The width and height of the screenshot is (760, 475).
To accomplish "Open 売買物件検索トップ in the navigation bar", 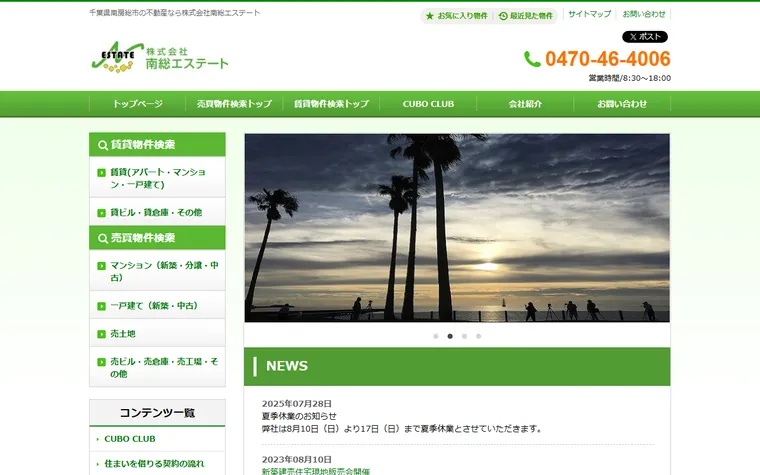I will point(234,104).
